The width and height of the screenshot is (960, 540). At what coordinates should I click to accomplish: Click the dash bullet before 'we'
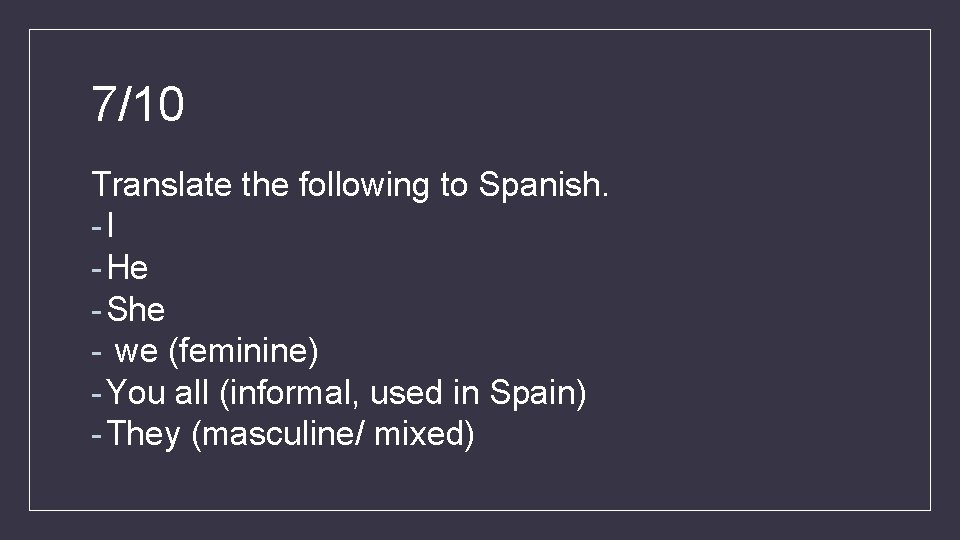[95, 352]
